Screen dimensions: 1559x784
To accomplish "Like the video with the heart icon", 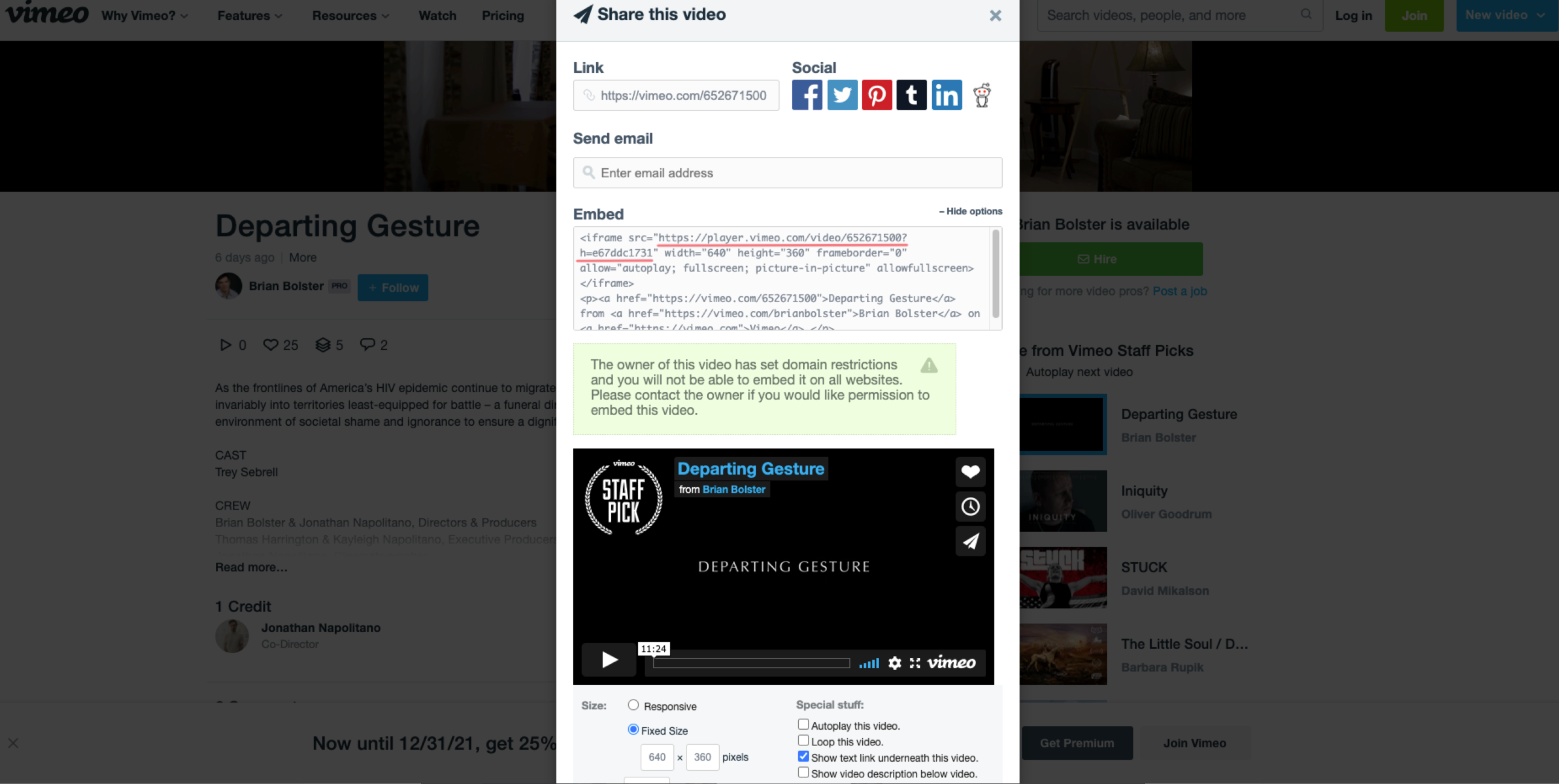I will point(970,472).
